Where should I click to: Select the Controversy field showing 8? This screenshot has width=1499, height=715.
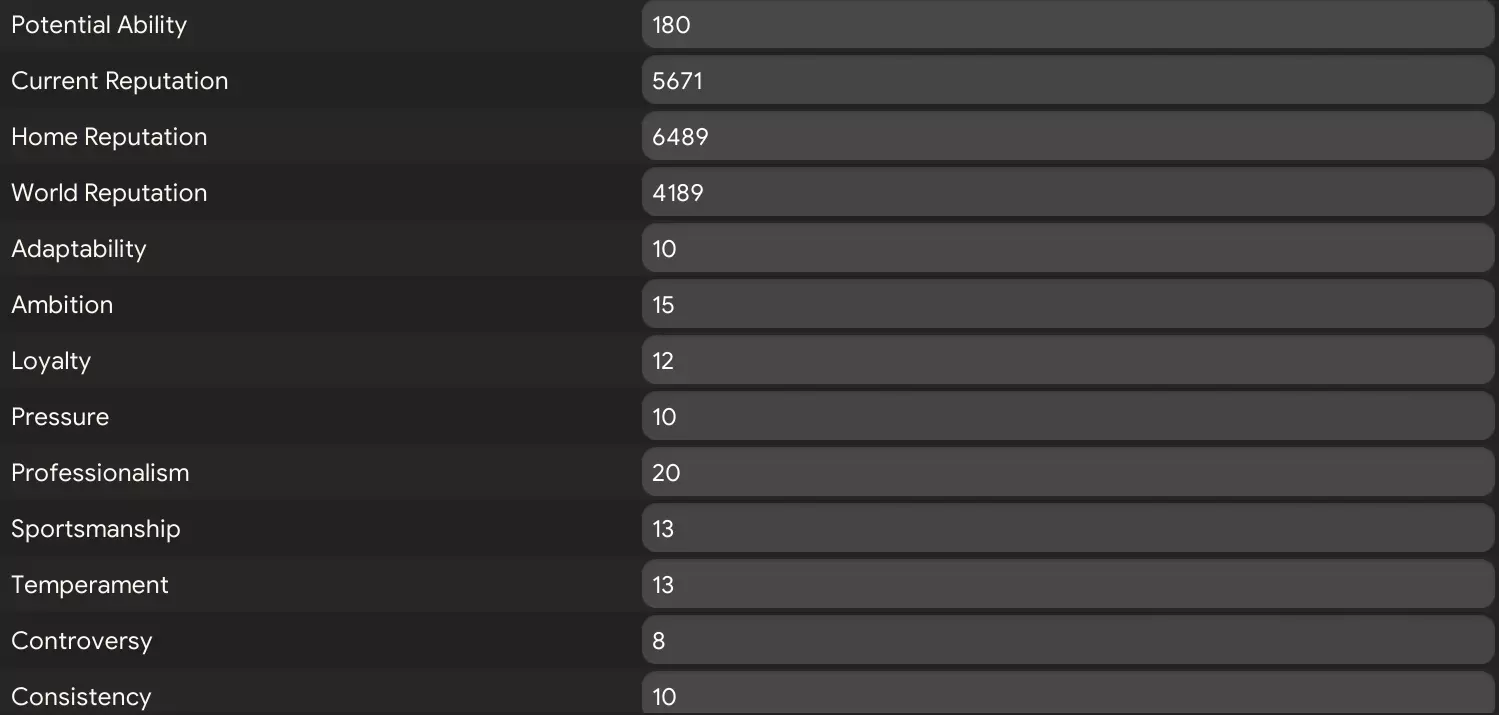(1067, 641)
